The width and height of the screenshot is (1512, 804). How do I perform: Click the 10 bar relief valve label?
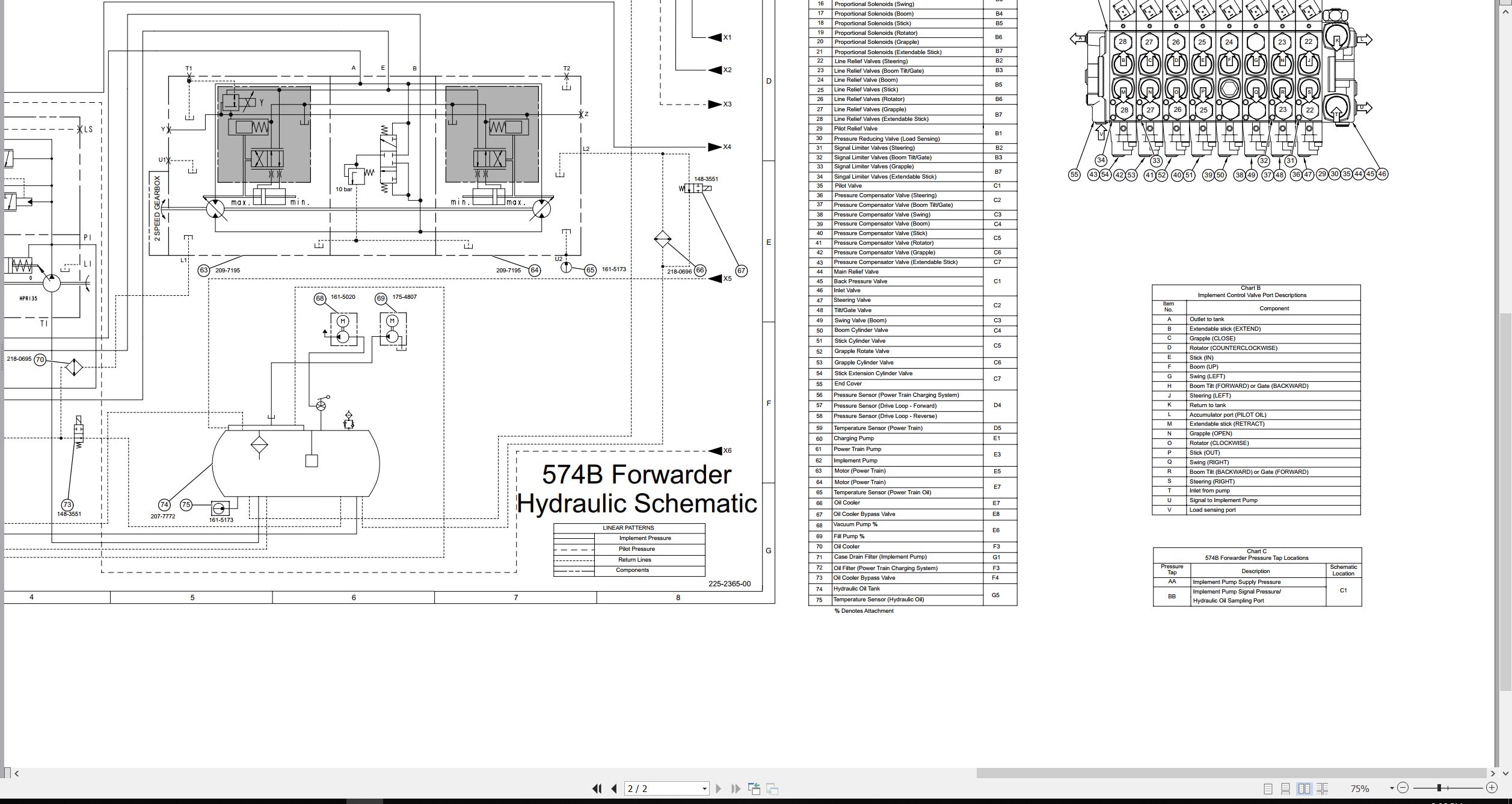(344, 189)
